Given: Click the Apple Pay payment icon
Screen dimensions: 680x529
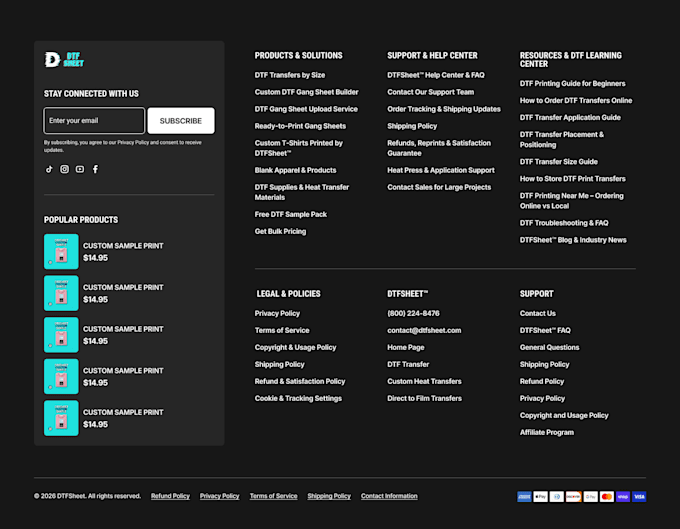Looking at the screenshot, I should point(540,496).
